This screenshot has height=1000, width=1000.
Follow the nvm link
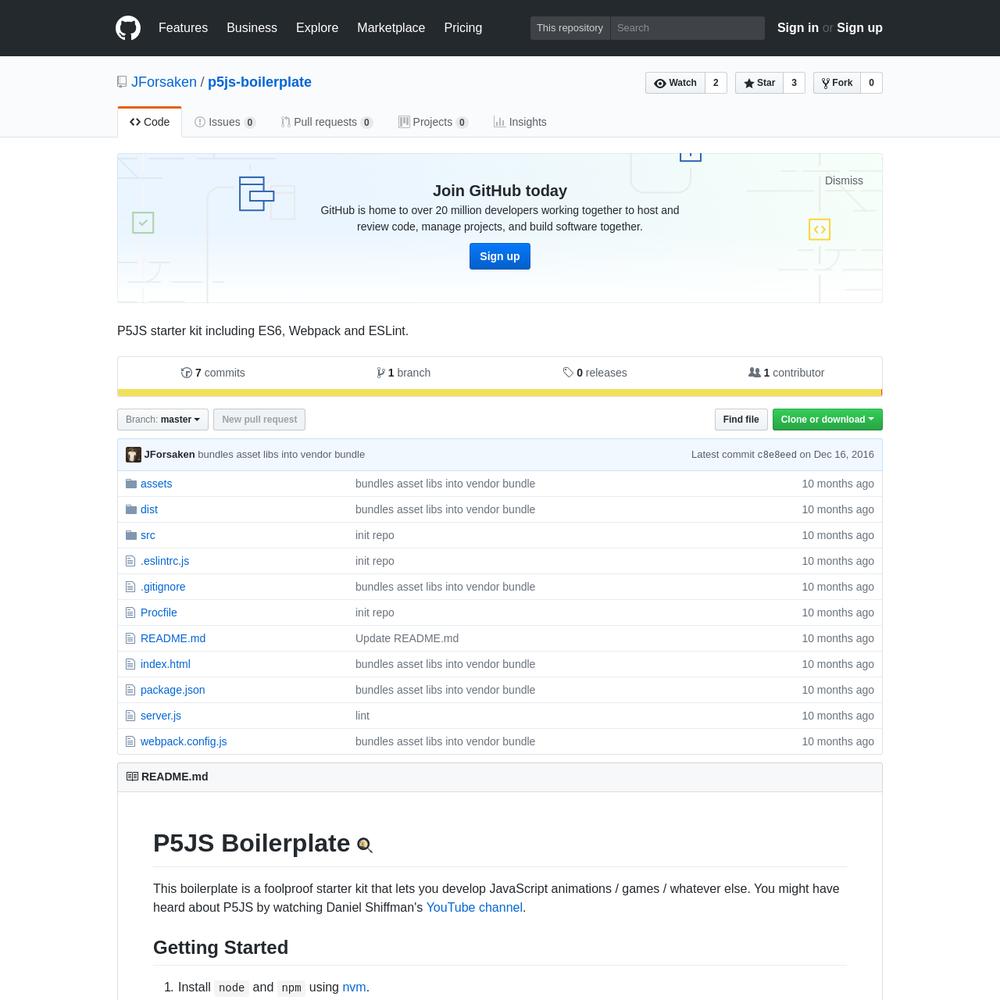pyautogui.click(x=354, y=987)
